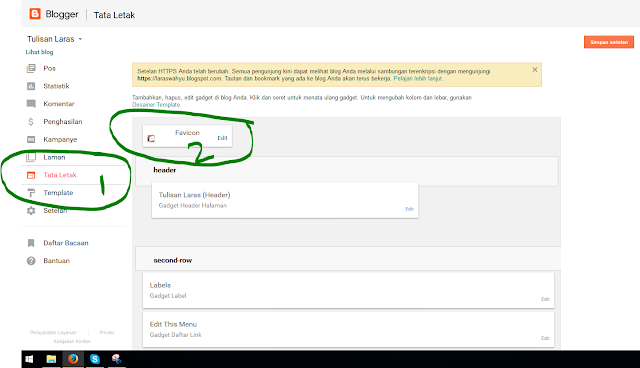Image resolution: width=640 pixels, height=368 pixels.
Task: Click the Laman pages icon
Action: coord(31,157)
